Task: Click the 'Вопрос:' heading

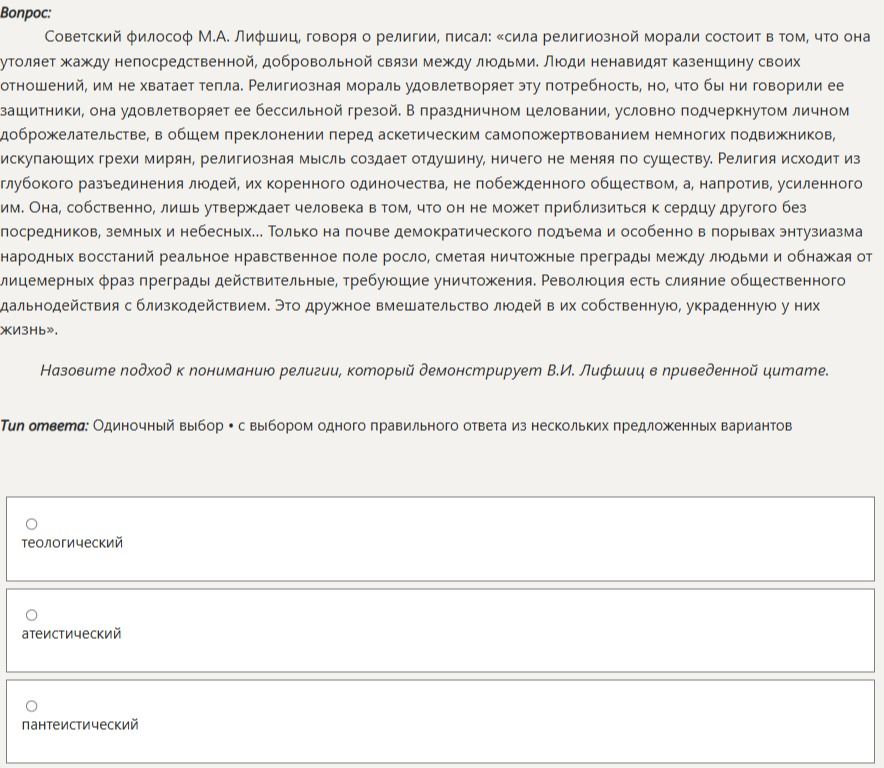Action: [25, 13]
